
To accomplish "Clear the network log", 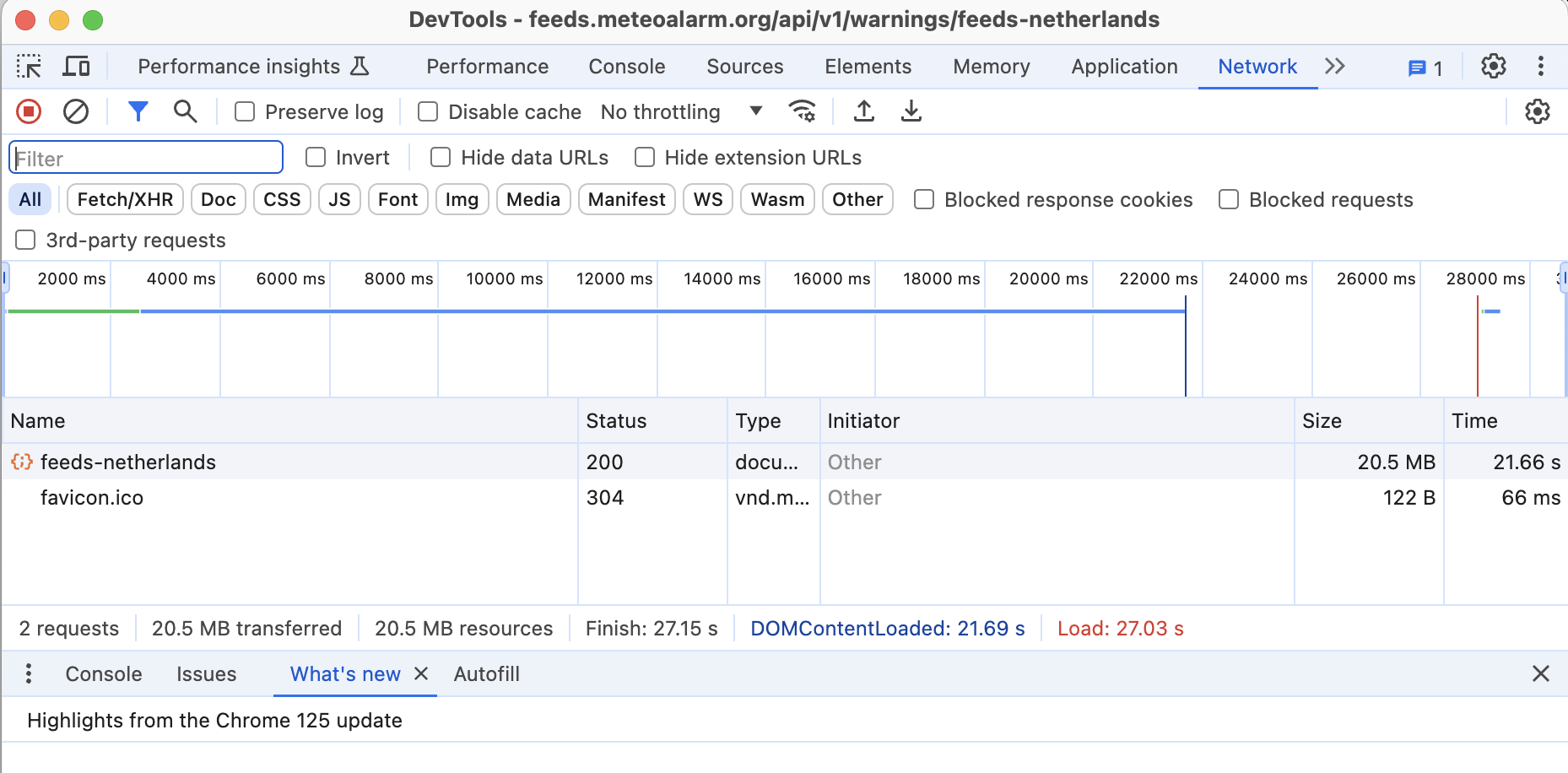I will coord(76,111).
